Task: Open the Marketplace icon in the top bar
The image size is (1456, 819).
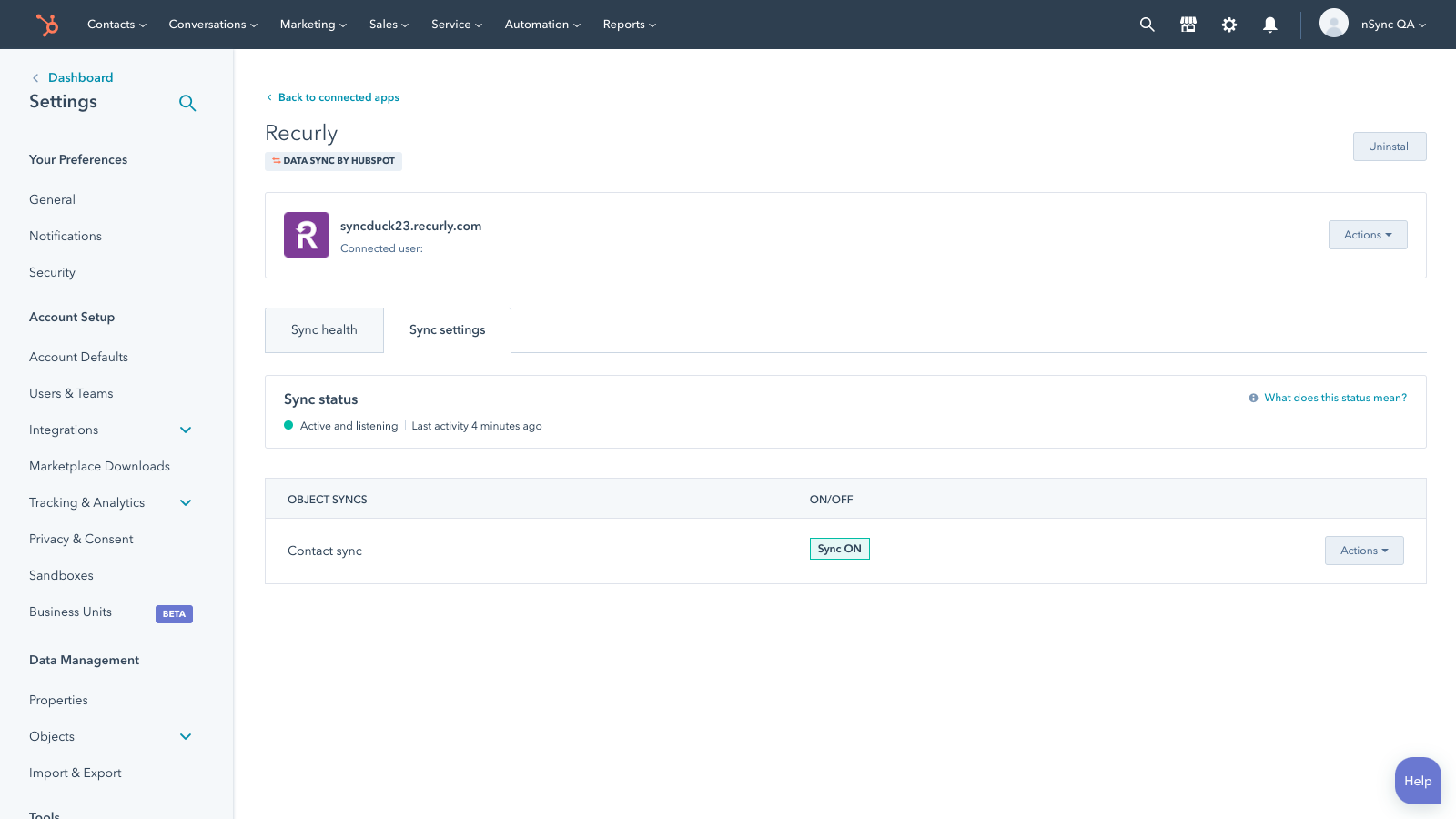Action: coord(1188,25)
